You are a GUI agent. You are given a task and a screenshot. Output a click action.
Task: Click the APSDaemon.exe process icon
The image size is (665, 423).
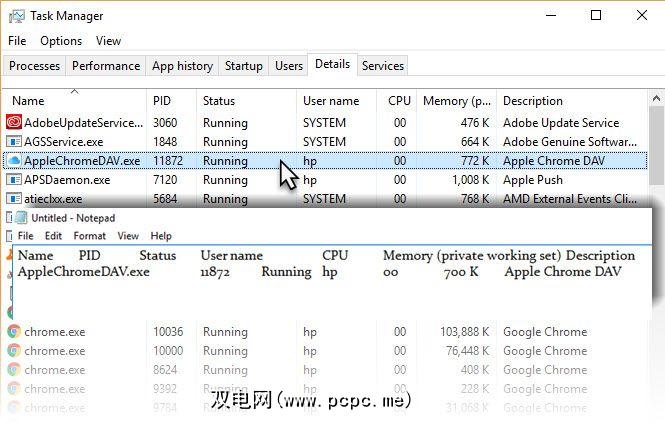coord(14,180)
